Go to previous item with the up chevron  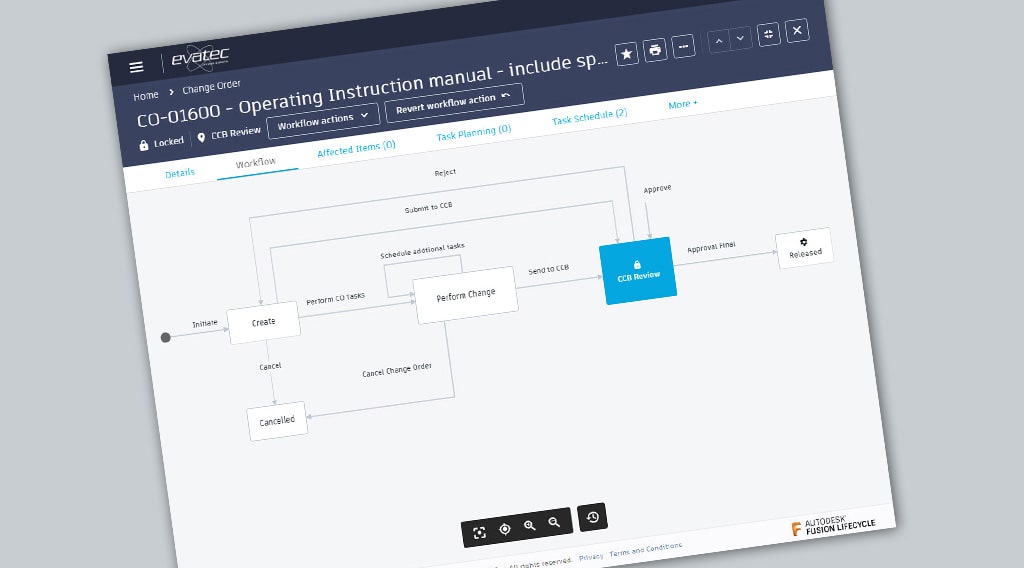(x=717, y=41)
